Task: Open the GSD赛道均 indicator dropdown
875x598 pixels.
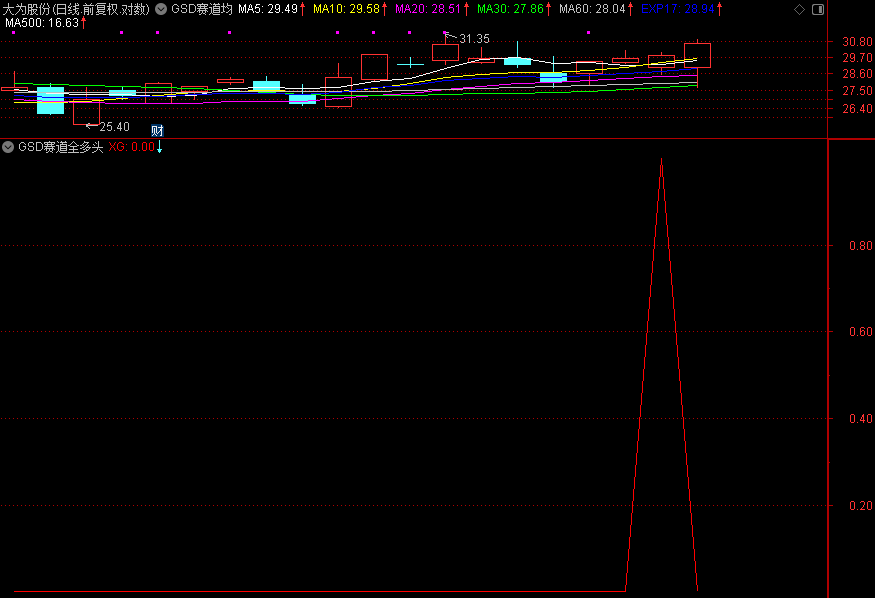Action: (161, 9)
